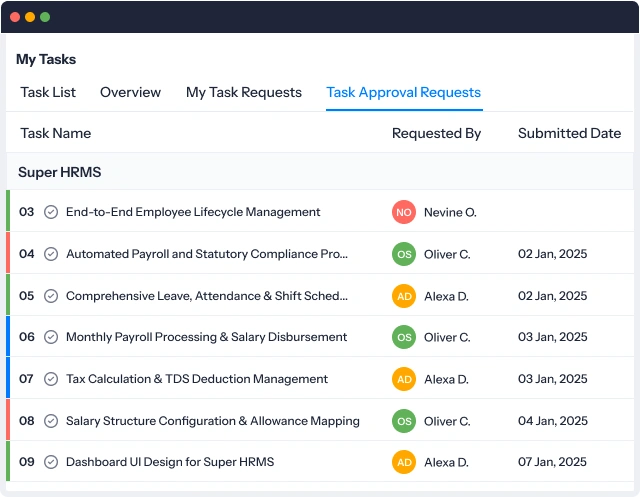Open Automated Payroll and Statutory Compliance task
This screenshot has width=640, height=497.
click(207, 254)
